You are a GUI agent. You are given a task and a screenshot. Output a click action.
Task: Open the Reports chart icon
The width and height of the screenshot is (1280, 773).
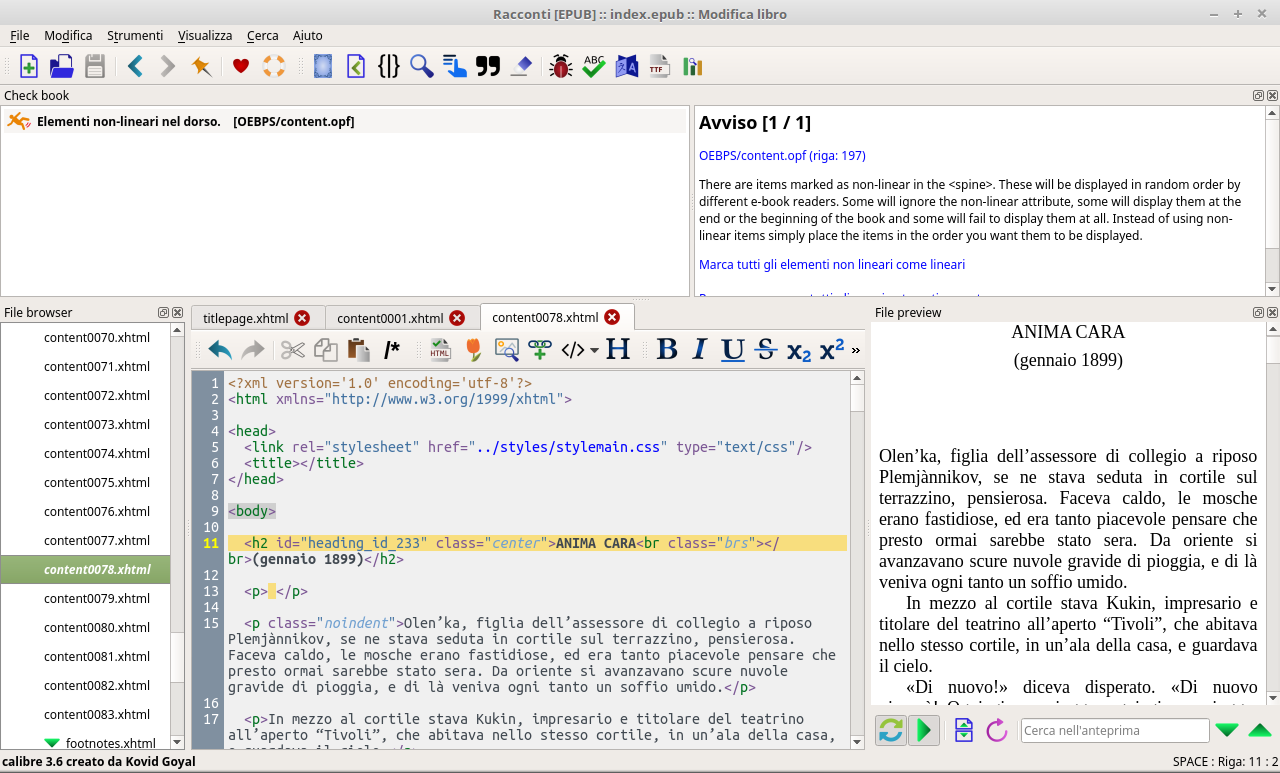point(692,67)
